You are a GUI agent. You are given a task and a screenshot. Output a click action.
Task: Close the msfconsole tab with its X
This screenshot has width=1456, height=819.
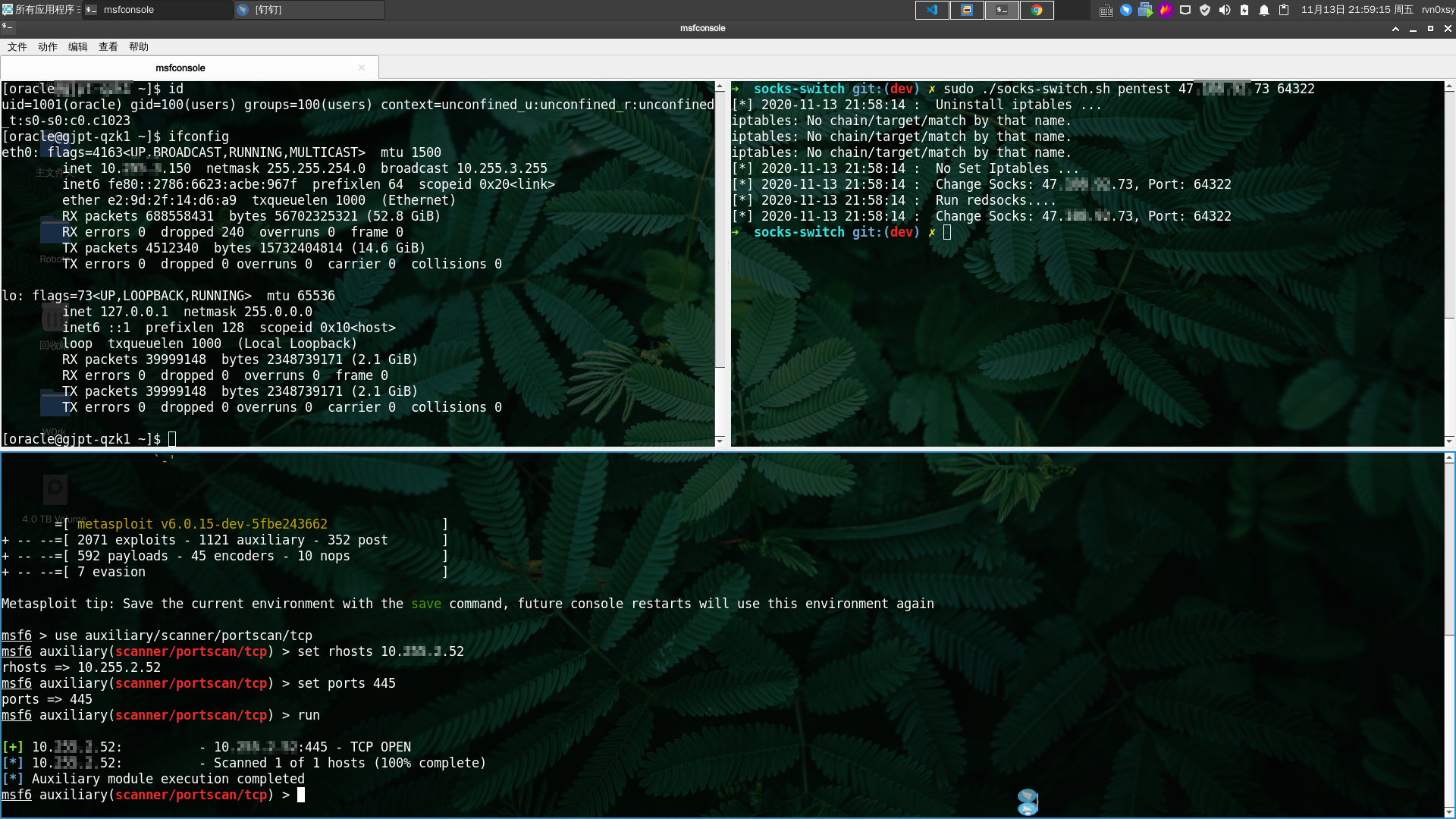362,68
